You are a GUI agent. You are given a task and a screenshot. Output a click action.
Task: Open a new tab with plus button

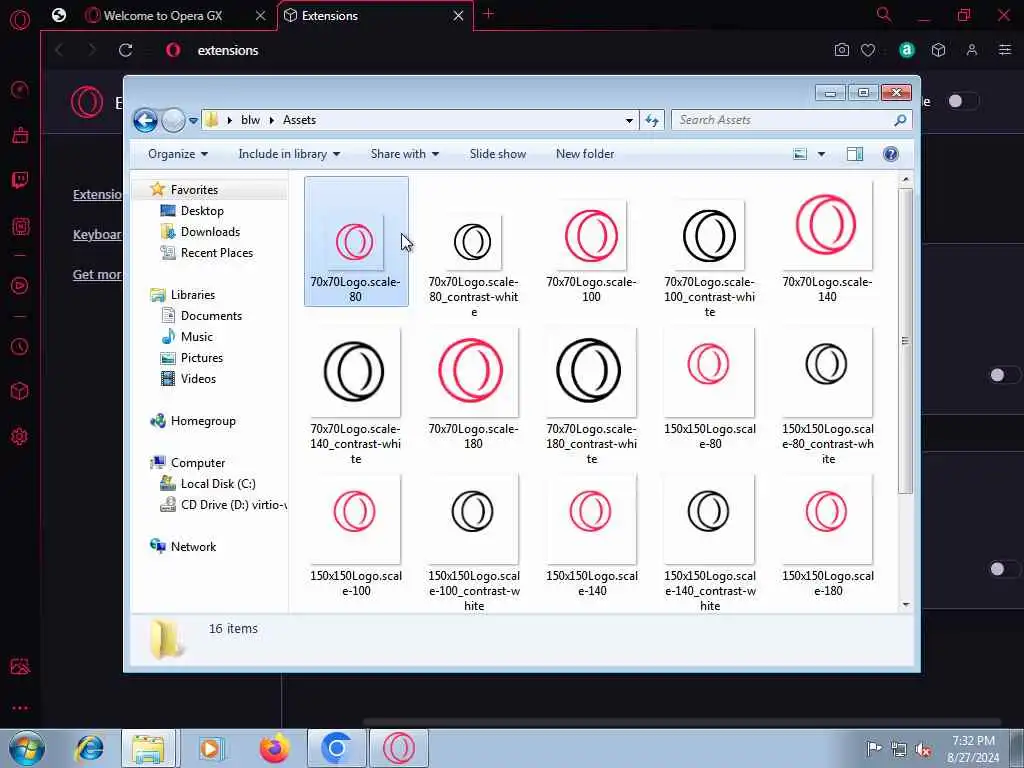click(488, 14)
